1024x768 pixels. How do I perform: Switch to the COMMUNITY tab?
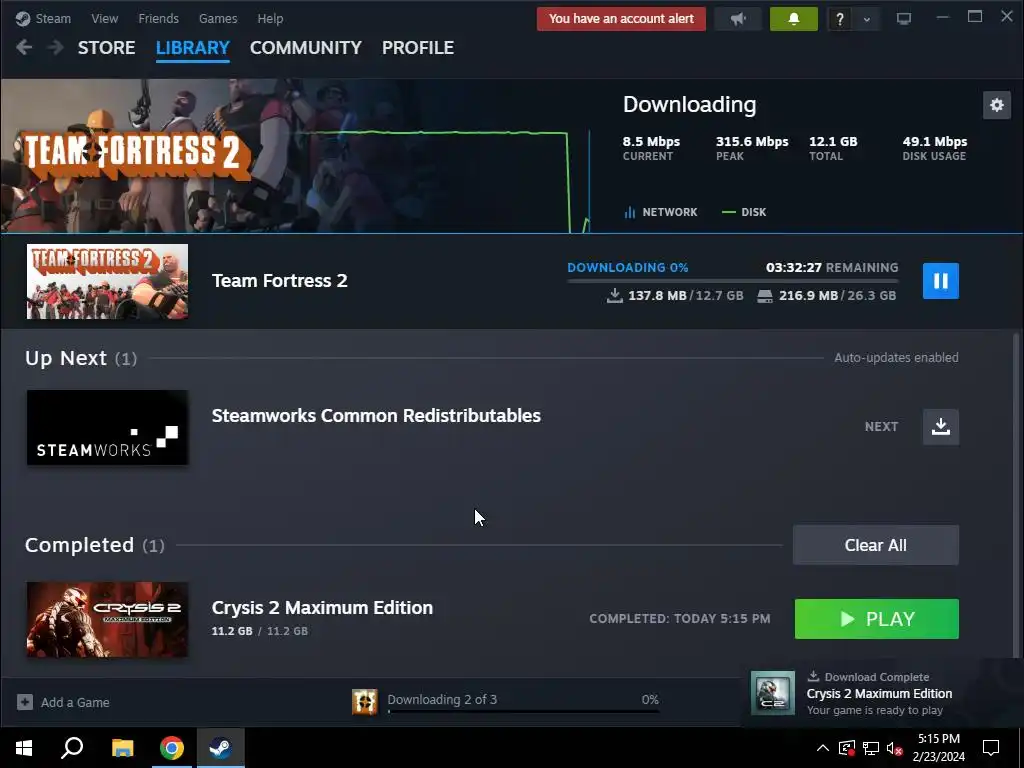tap(306, 48)
